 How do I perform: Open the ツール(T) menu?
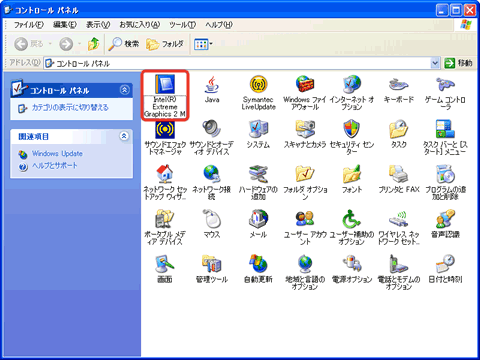click(x=182, y=25)
